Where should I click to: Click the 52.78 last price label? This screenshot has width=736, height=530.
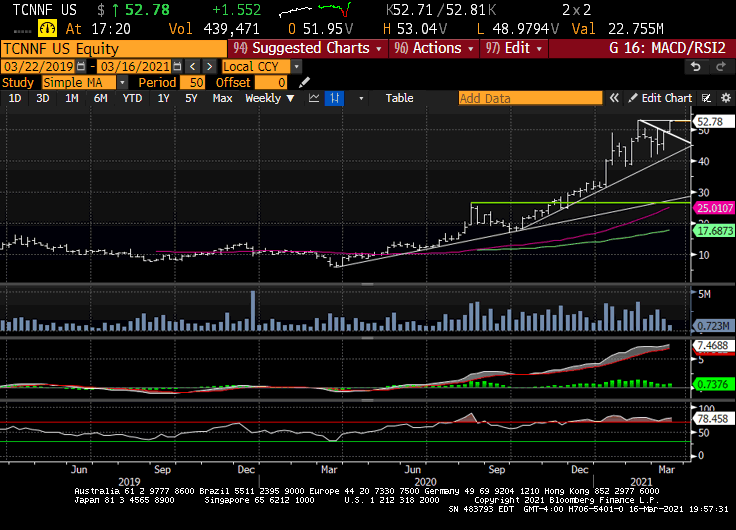(713, 122)
